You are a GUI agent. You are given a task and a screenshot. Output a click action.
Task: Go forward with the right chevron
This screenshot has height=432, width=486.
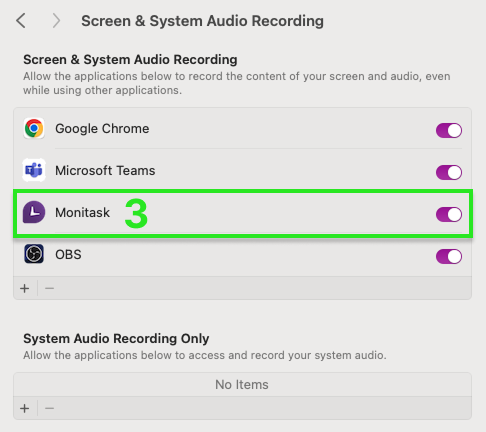click(56, 21)
